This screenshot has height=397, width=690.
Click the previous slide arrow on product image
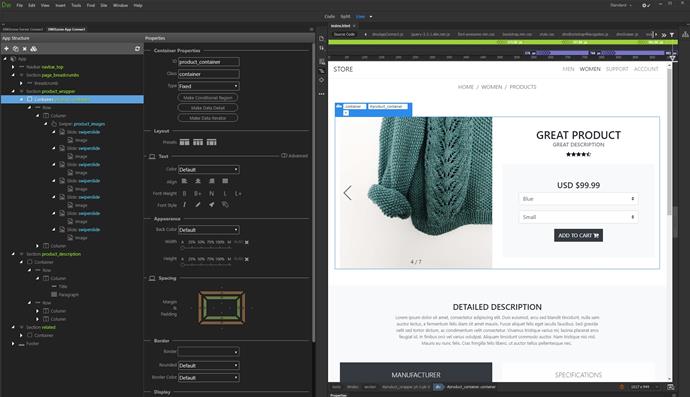[x=348, y=192]
